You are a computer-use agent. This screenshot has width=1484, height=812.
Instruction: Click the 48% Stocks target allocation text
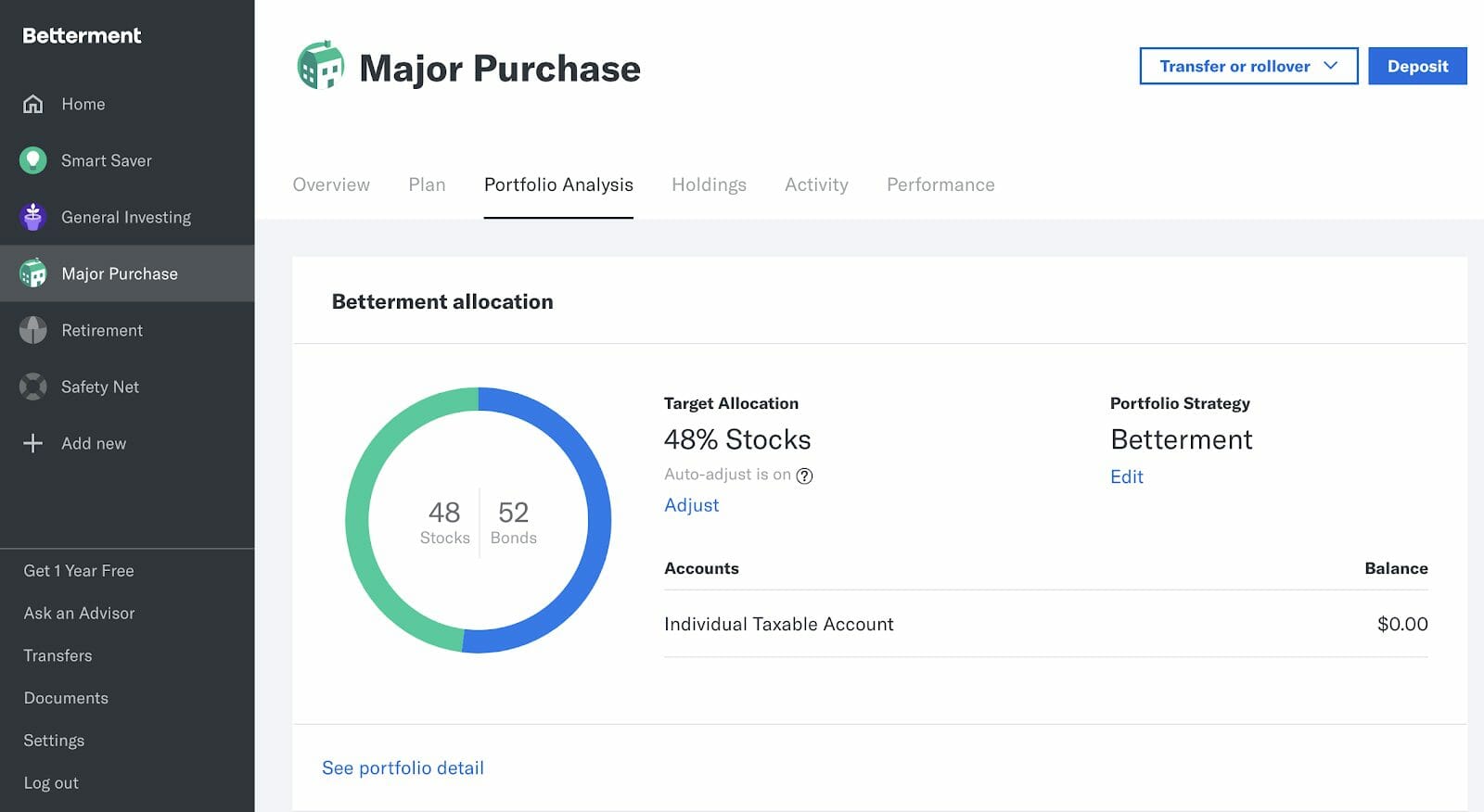coord(737,439)
